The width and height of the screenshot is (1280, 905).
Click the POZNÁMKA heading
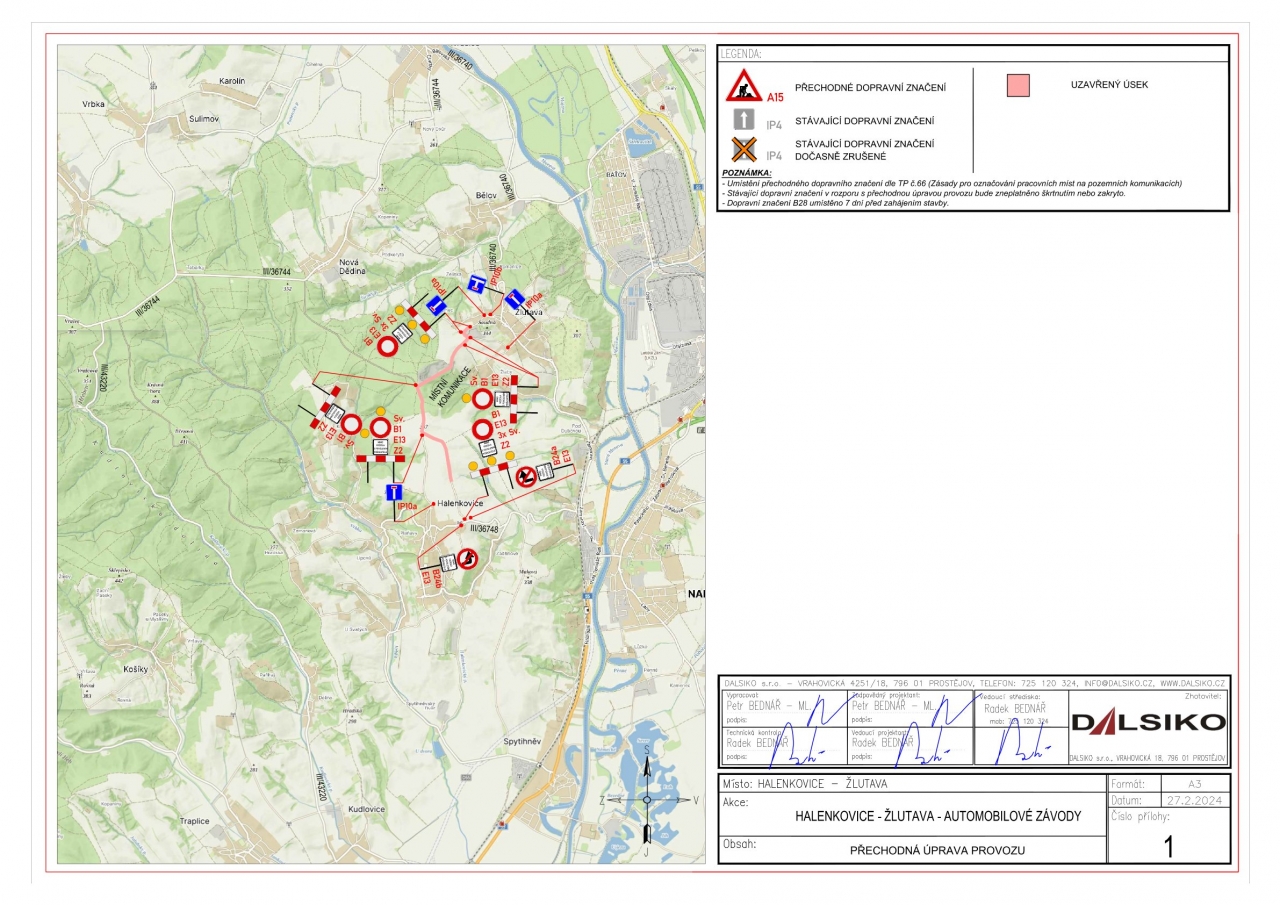[746, 174]
